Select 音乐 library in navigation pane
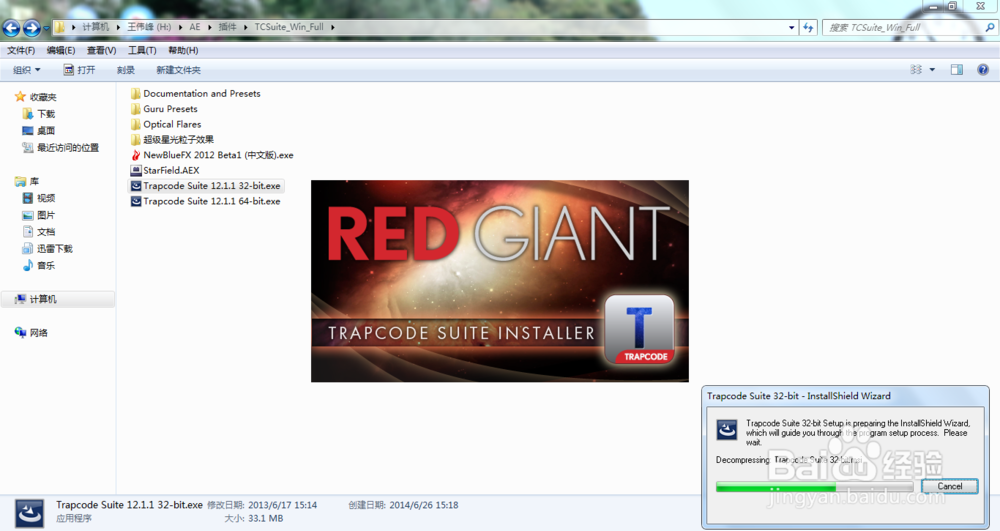1000x531 pixels. tap(46, 266)
